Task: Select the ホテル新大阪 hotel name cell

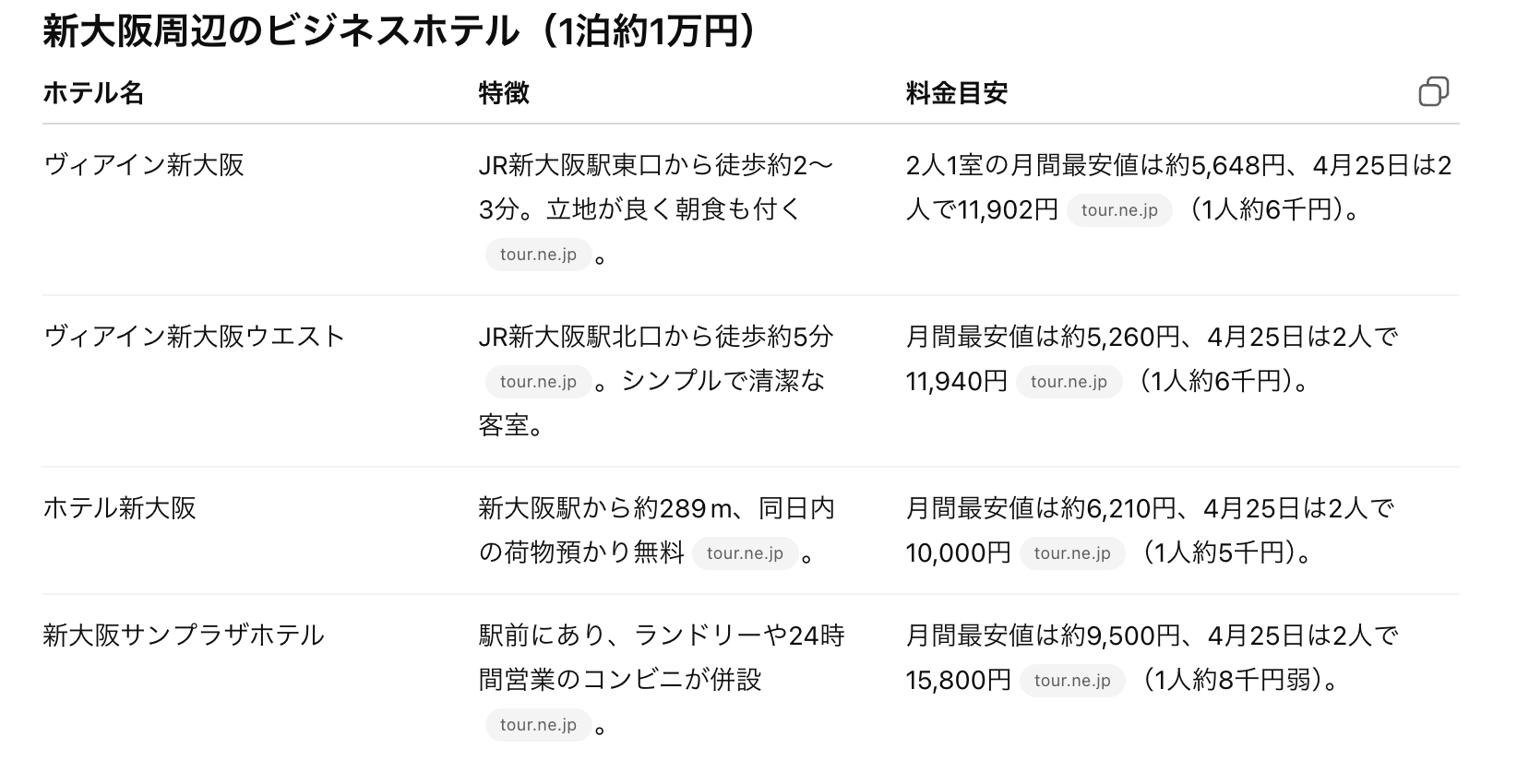Action: 120,508
